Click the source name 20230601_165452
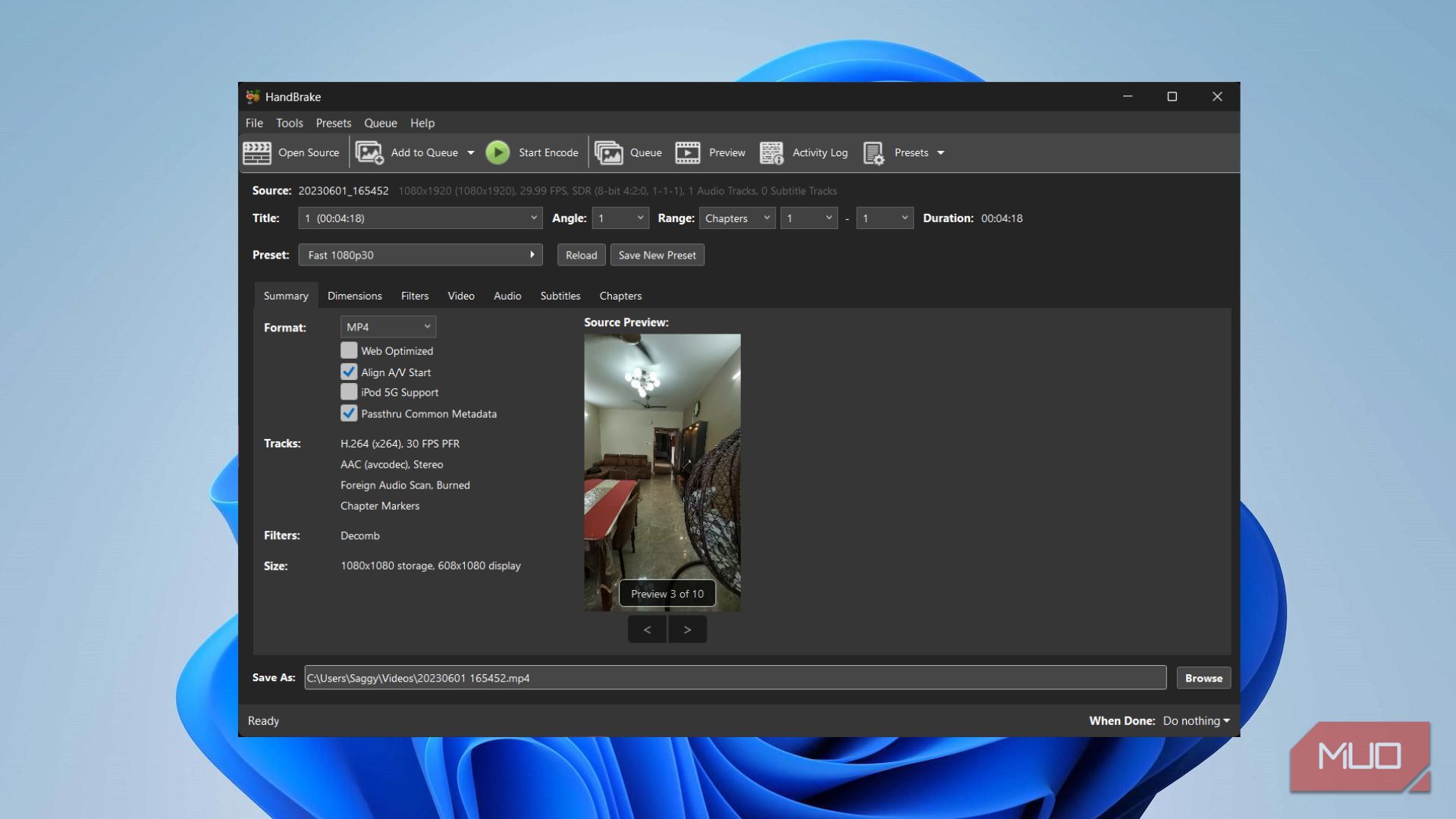The height and width of the screenshot is (819, 1456). click(343, 191)
